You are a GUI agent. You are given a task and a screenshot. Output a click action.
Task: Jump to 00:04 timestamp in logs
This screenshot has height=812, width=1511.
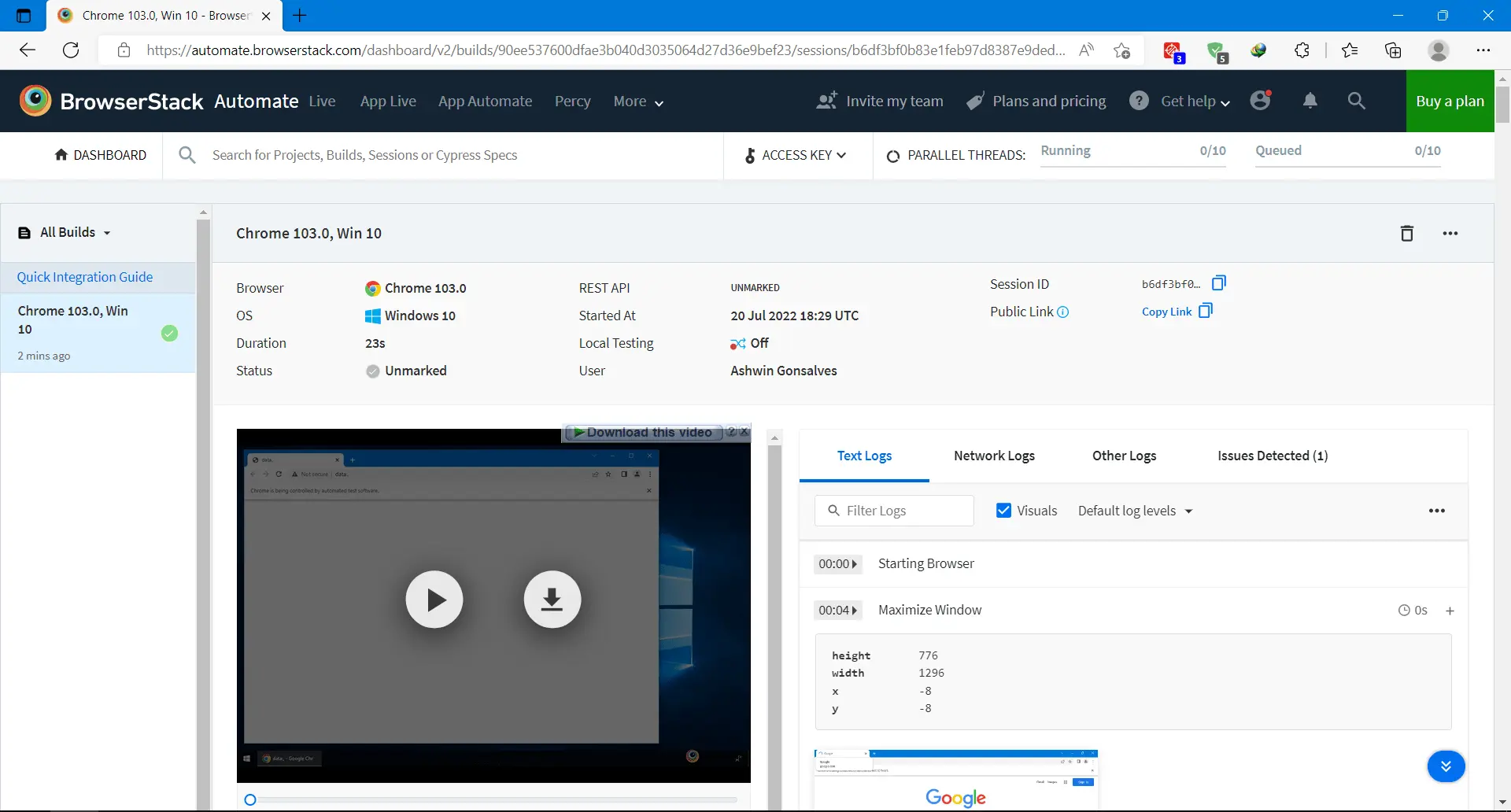point(837,611)
